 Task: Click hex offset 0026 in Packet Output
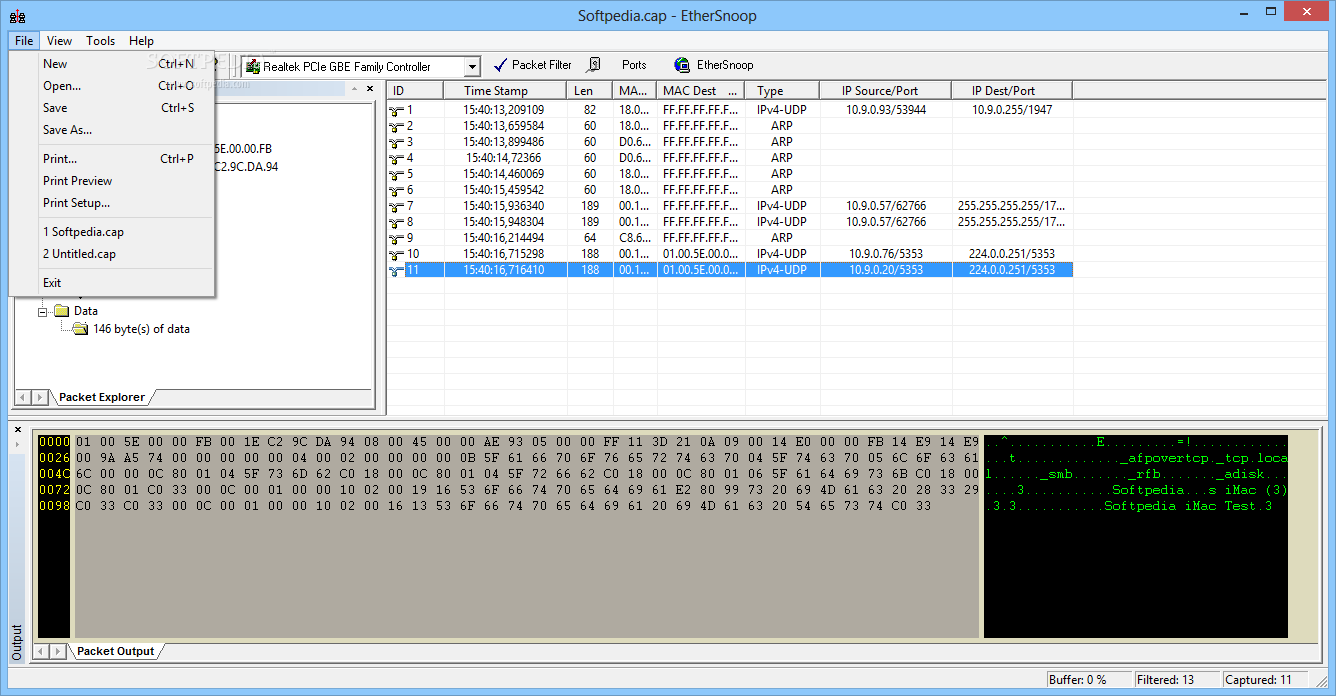54,458
